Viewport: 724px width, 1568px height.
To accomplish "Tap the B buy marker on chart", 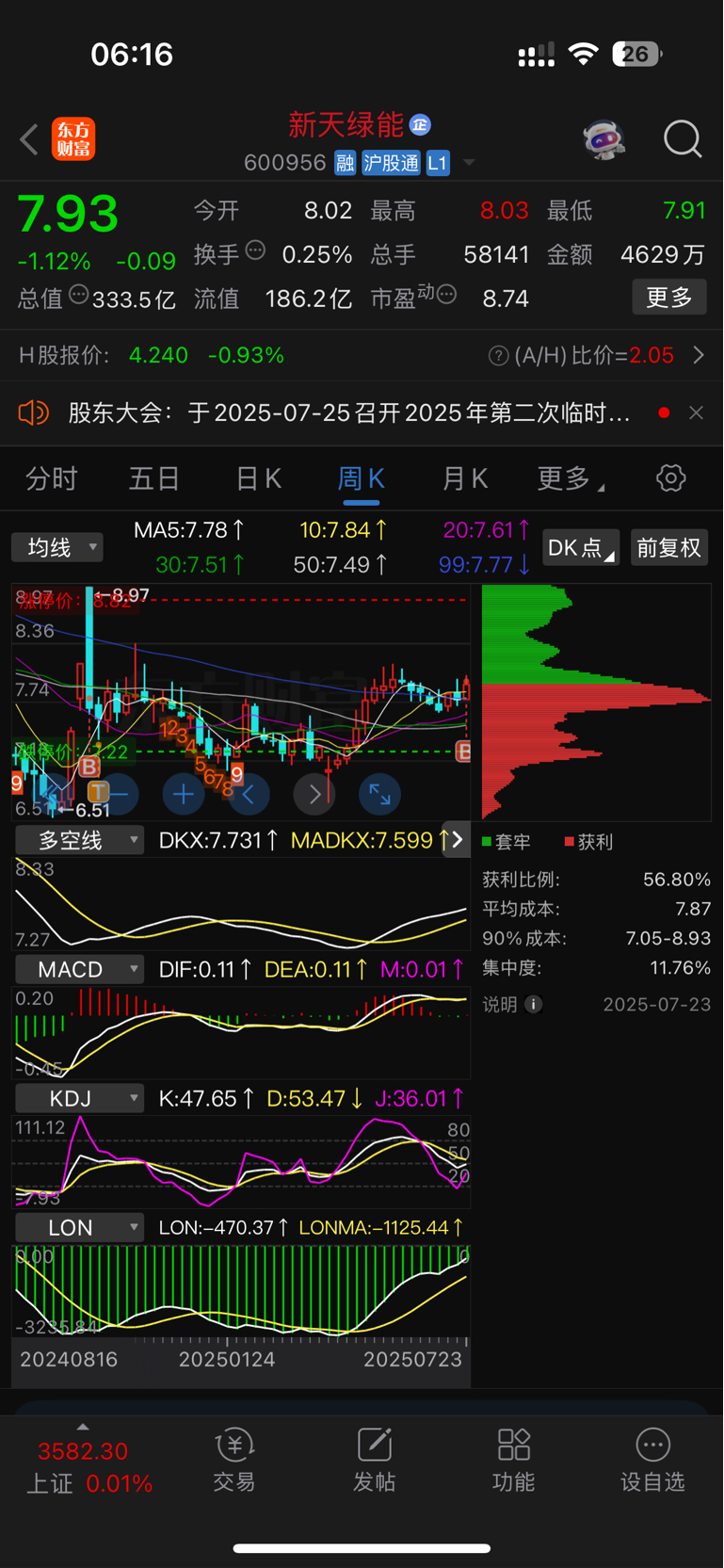I will click(x=89, y=767).
